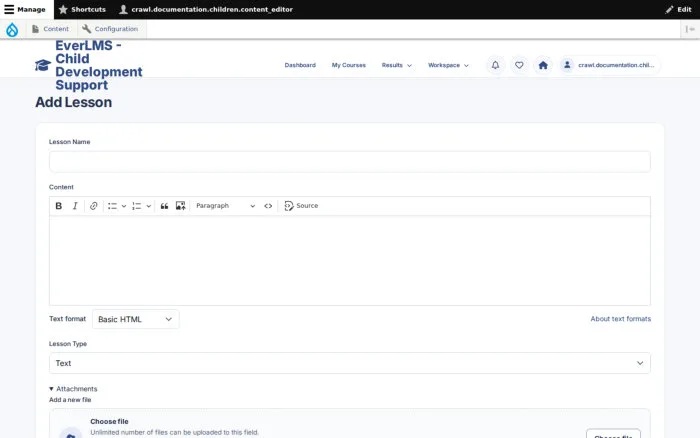Click inside the Content editor area
The height and width of the screenshot is (438, 700).
tap(350, 260)
